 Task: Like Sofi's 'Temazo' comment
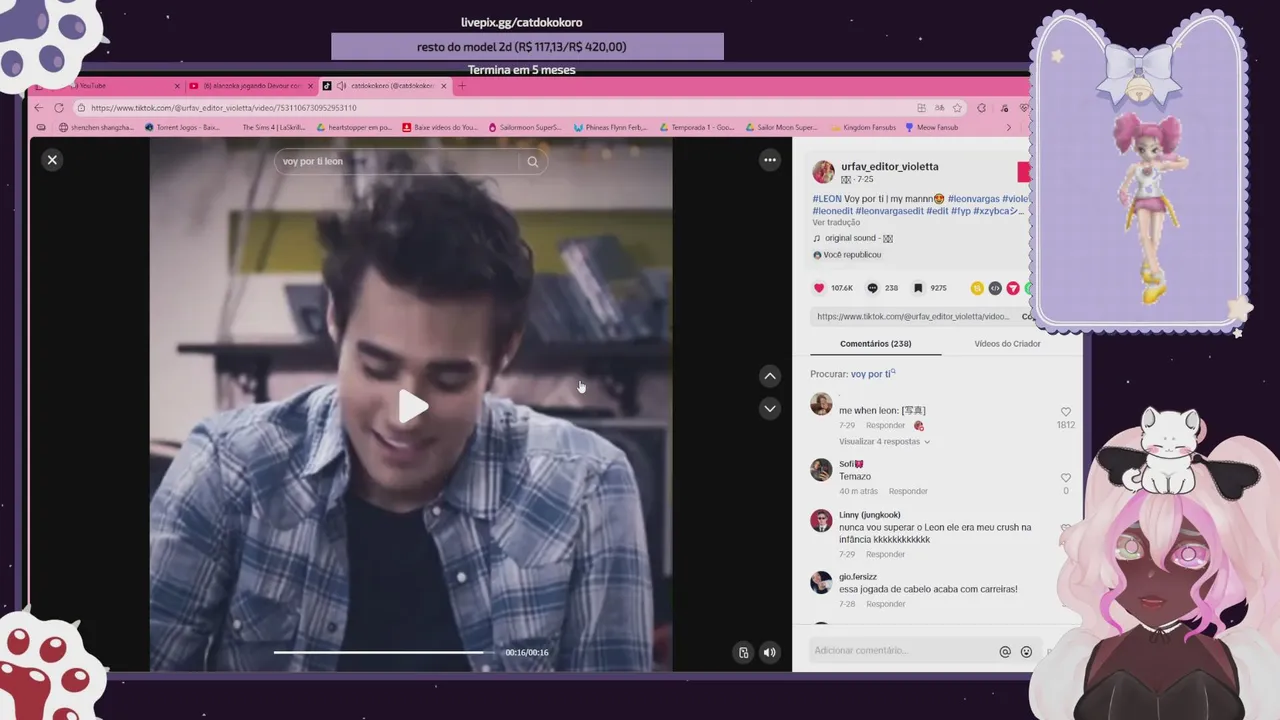pyautogui.click(x=1065, y=478)
